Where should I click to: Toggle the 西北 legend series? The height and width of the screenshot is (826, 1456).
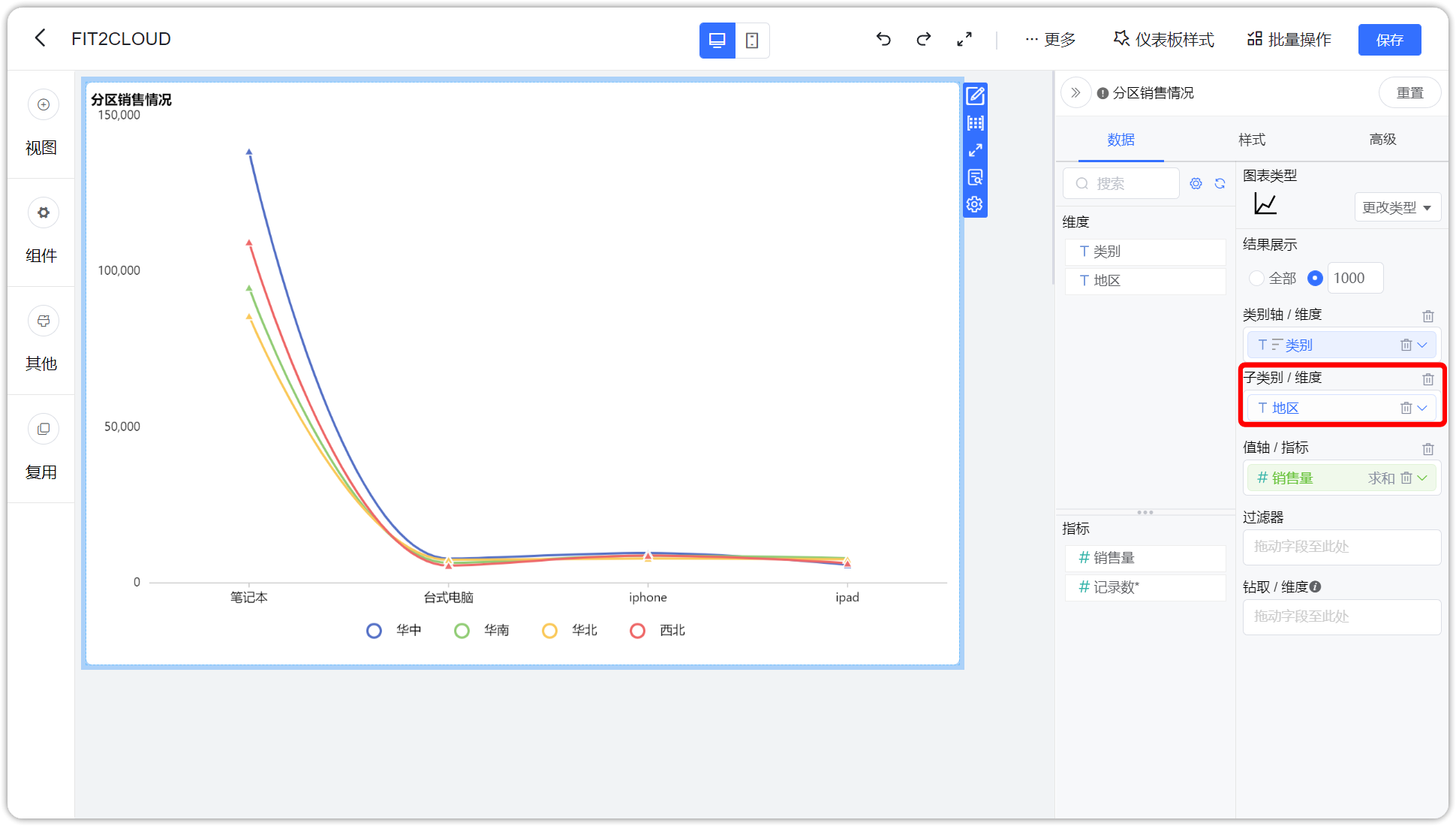point(657,631)
